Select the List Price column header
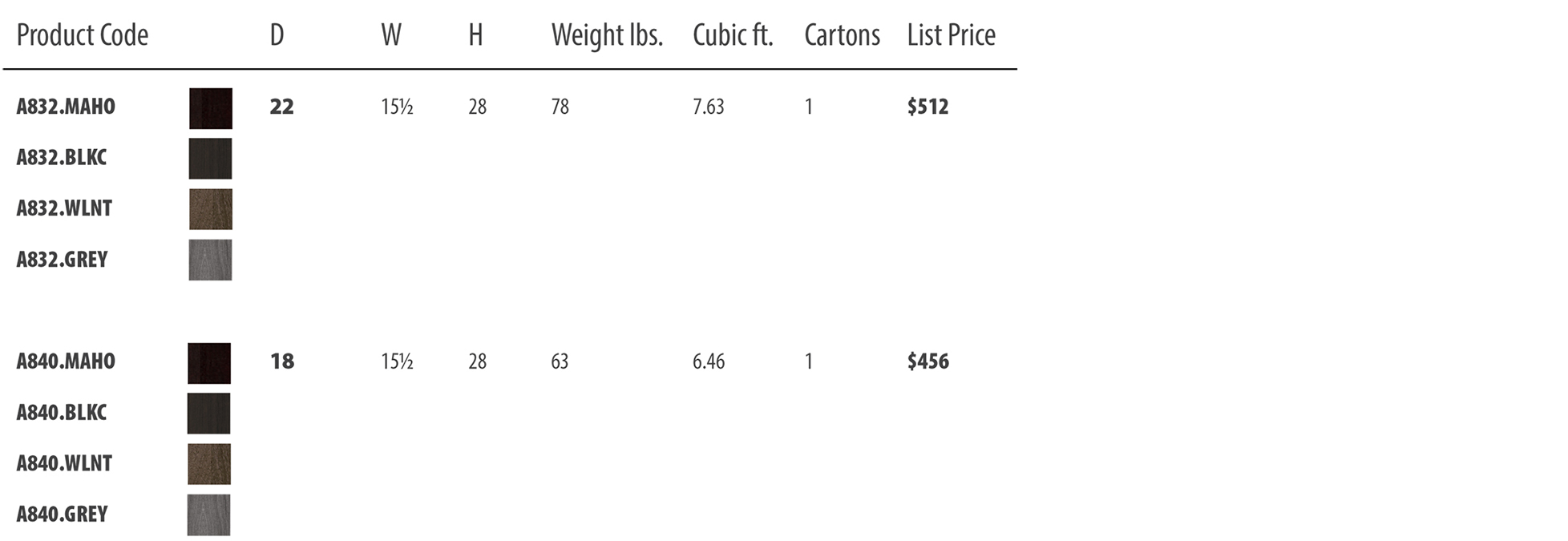The image size is (1568, 541). 952,35
